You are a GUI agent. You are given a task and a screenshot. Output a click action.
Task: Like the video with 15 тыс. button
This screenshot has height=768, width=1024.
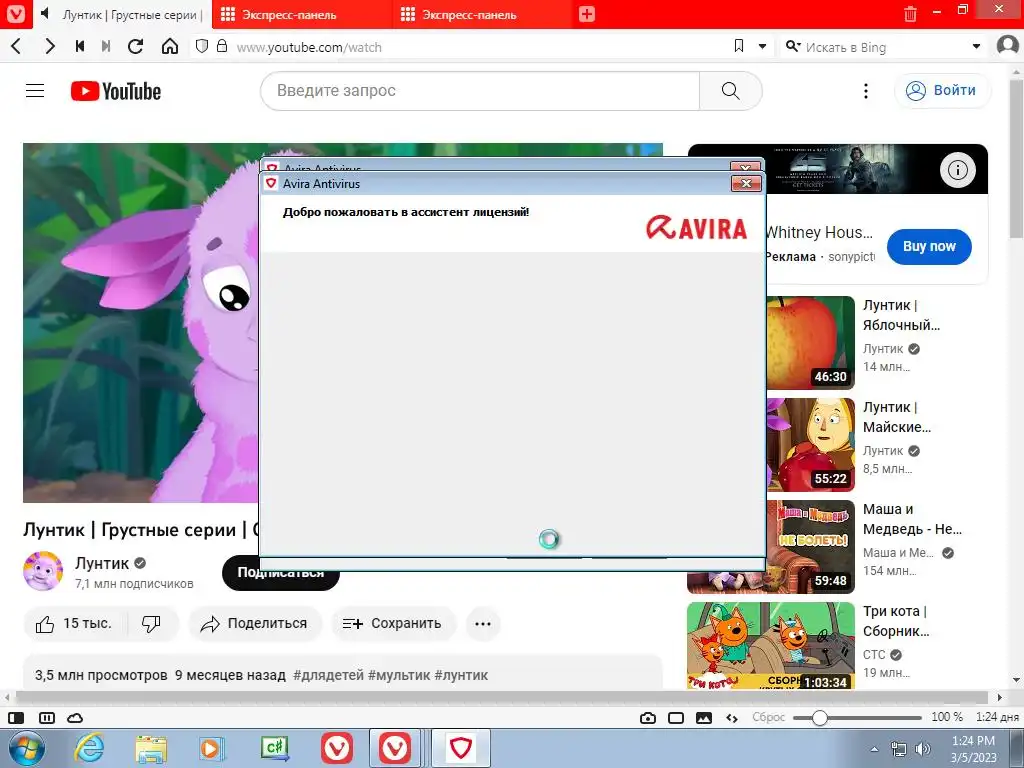[76, 624]
